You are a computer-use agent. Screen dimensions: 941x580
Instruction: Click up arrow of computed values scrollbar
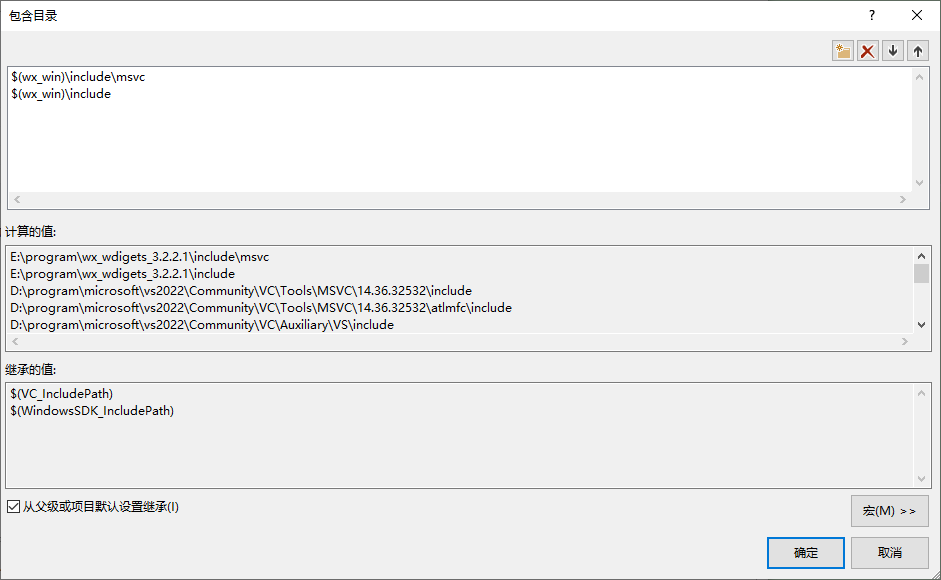click(921, 256)
